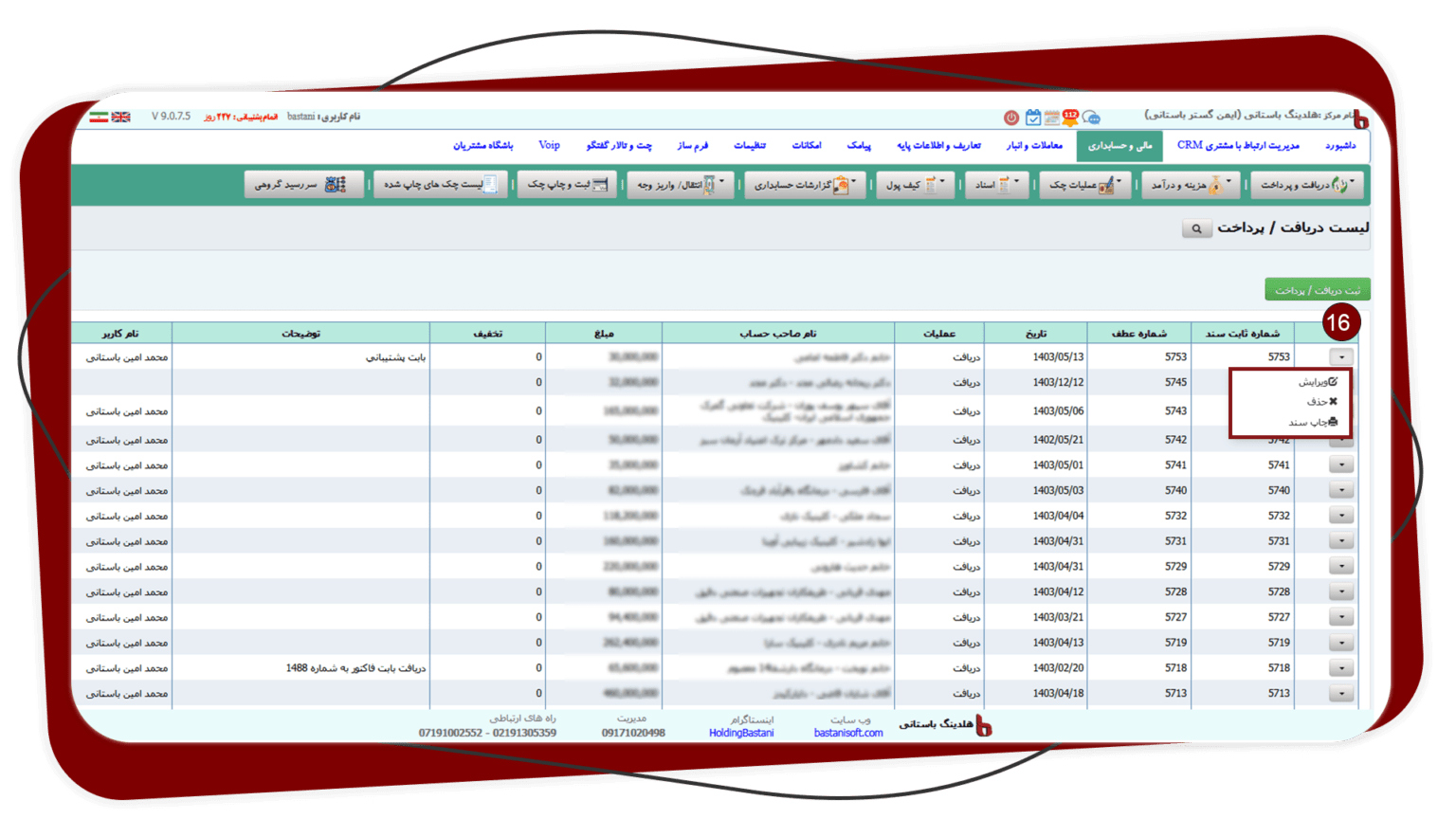1456x819 pixels.
Task: Open actions dropdown for row 5741
Action: (1341, 465)
